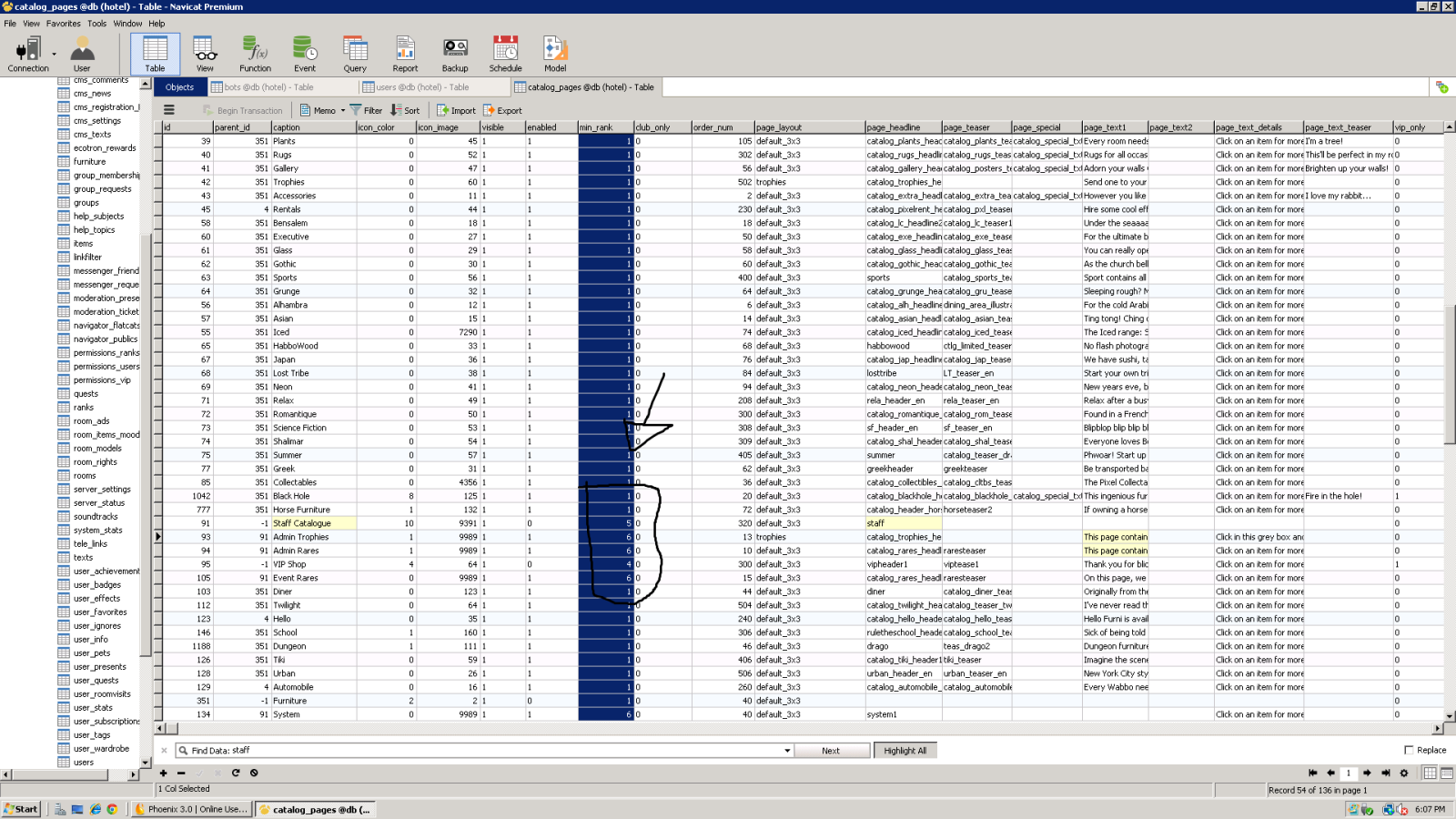Viewport: 1456px width, 819px height.
Task: Go to previous page of records
Action: 1330,773
